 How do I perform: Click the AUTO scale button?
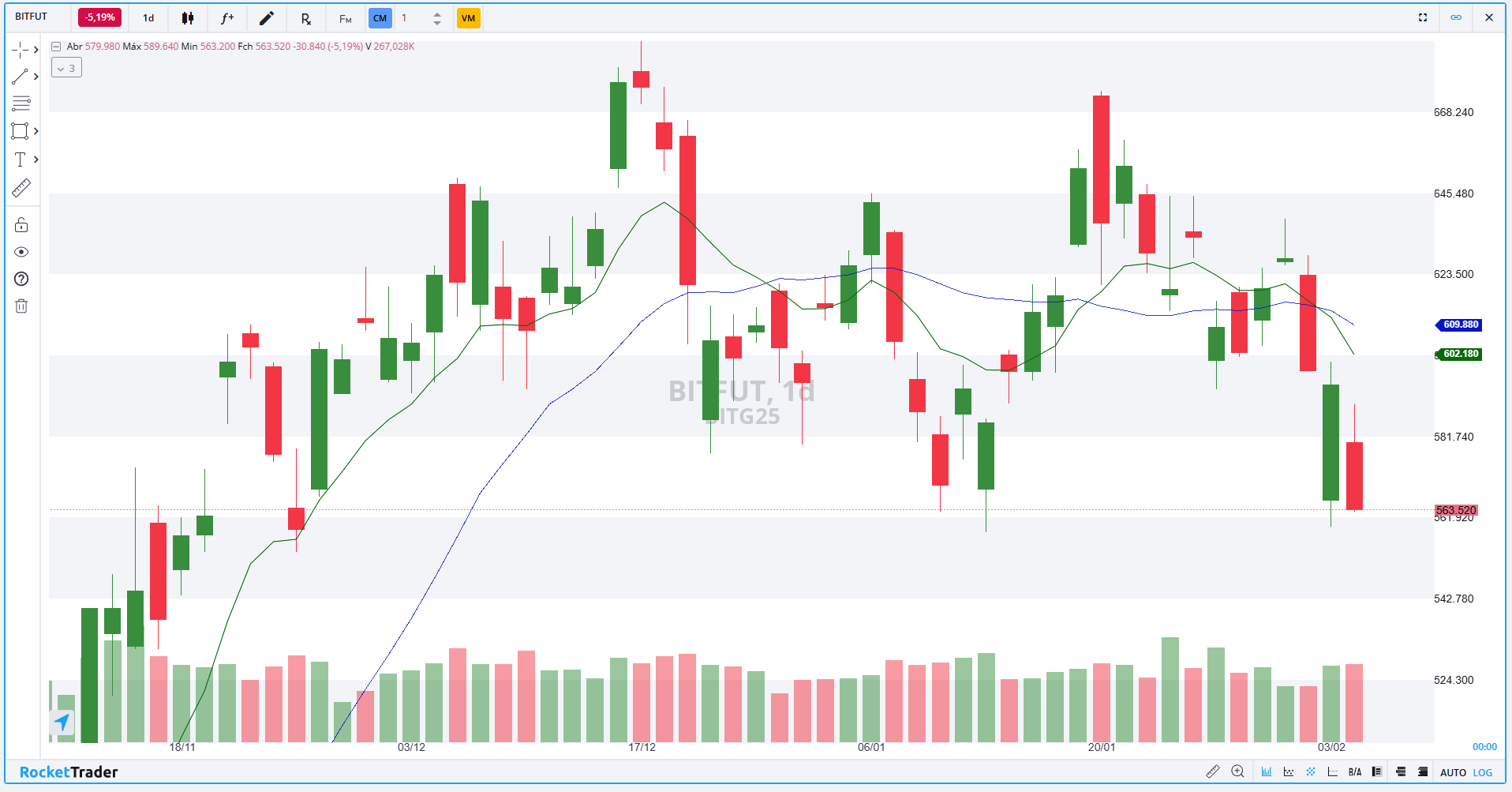click(1453, 772)
